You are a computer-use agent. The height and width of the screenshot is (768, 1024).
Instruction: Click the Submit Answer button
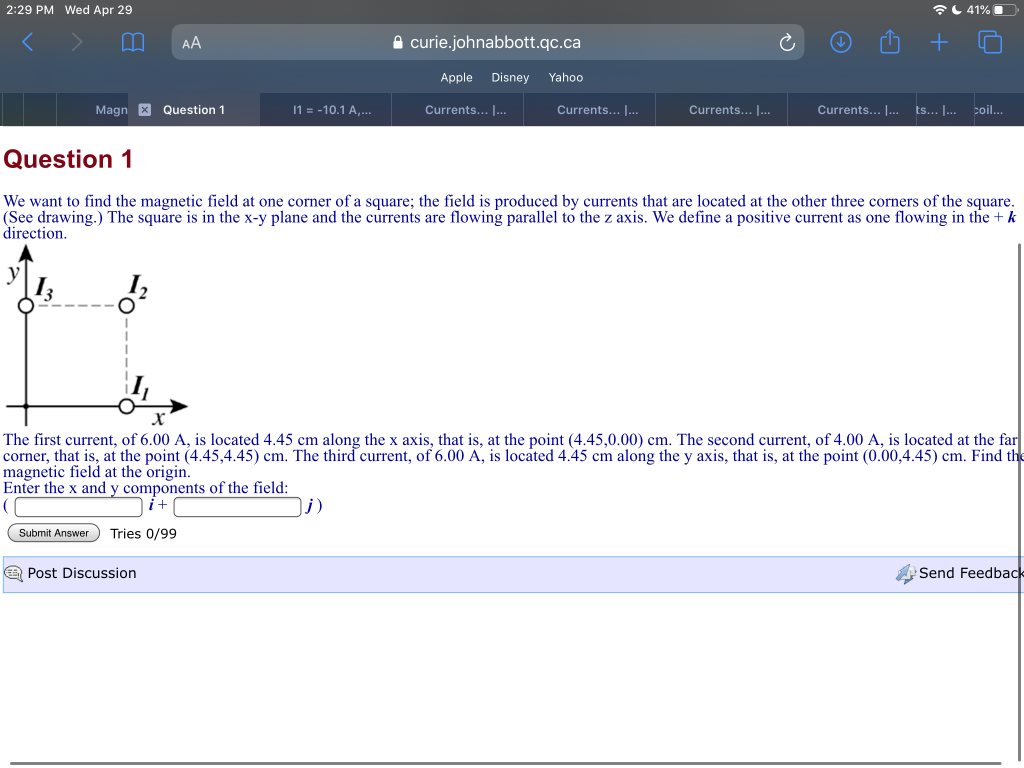click(x=54, y=533)
